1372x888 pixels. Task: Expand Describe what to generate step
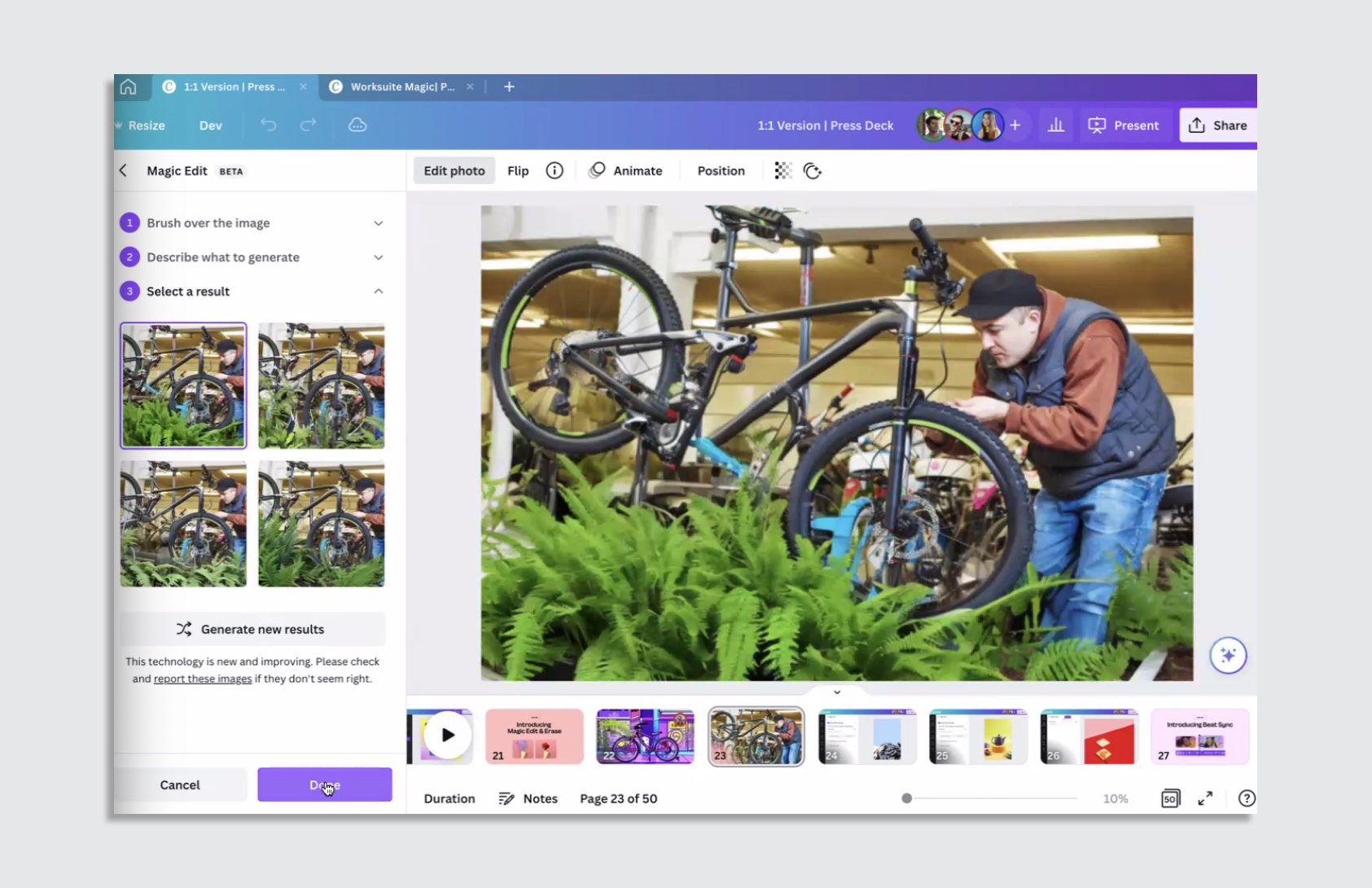(x=252, y=257)
